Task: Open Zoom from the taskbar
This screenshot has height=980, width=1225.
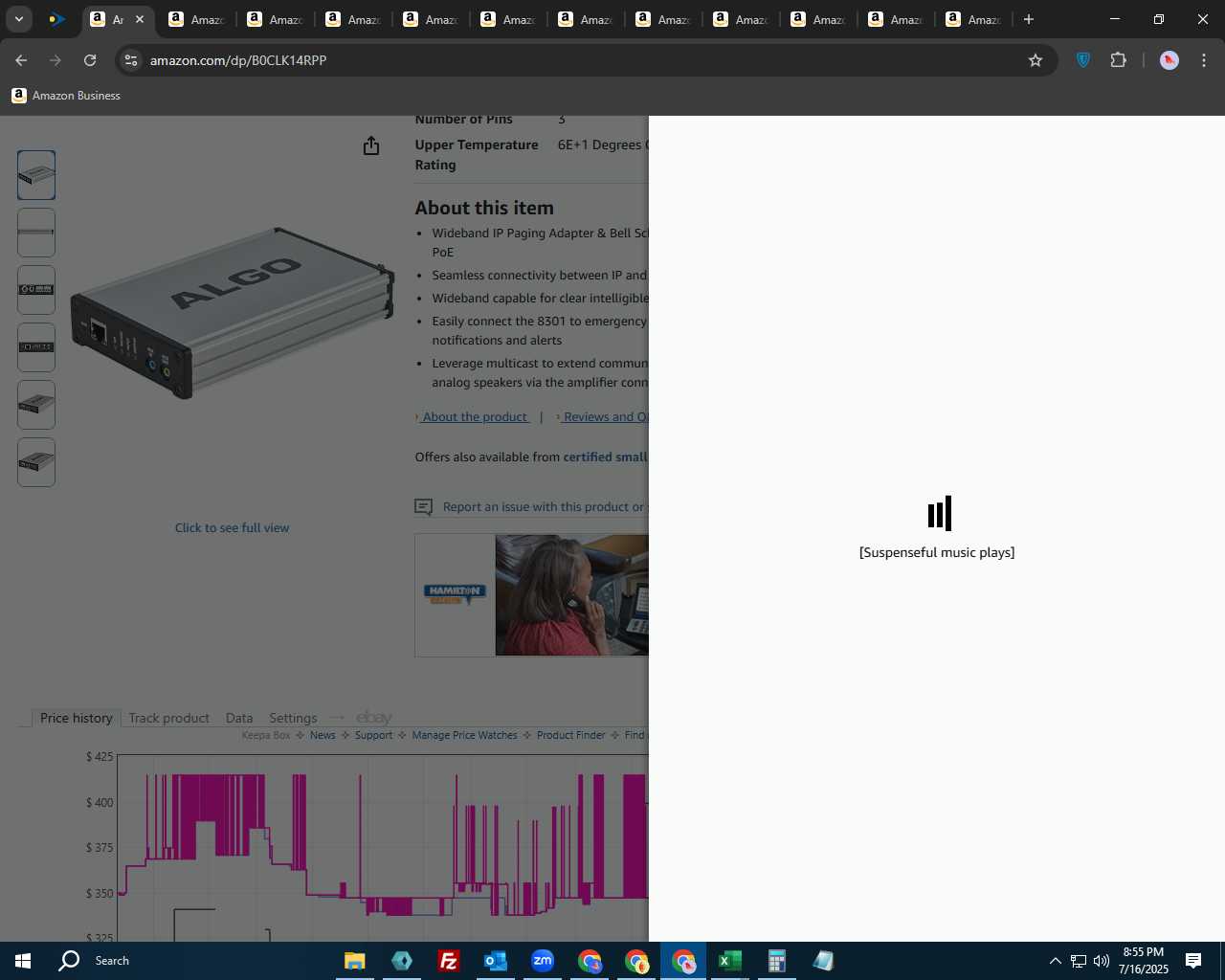Action: (543, 961)
